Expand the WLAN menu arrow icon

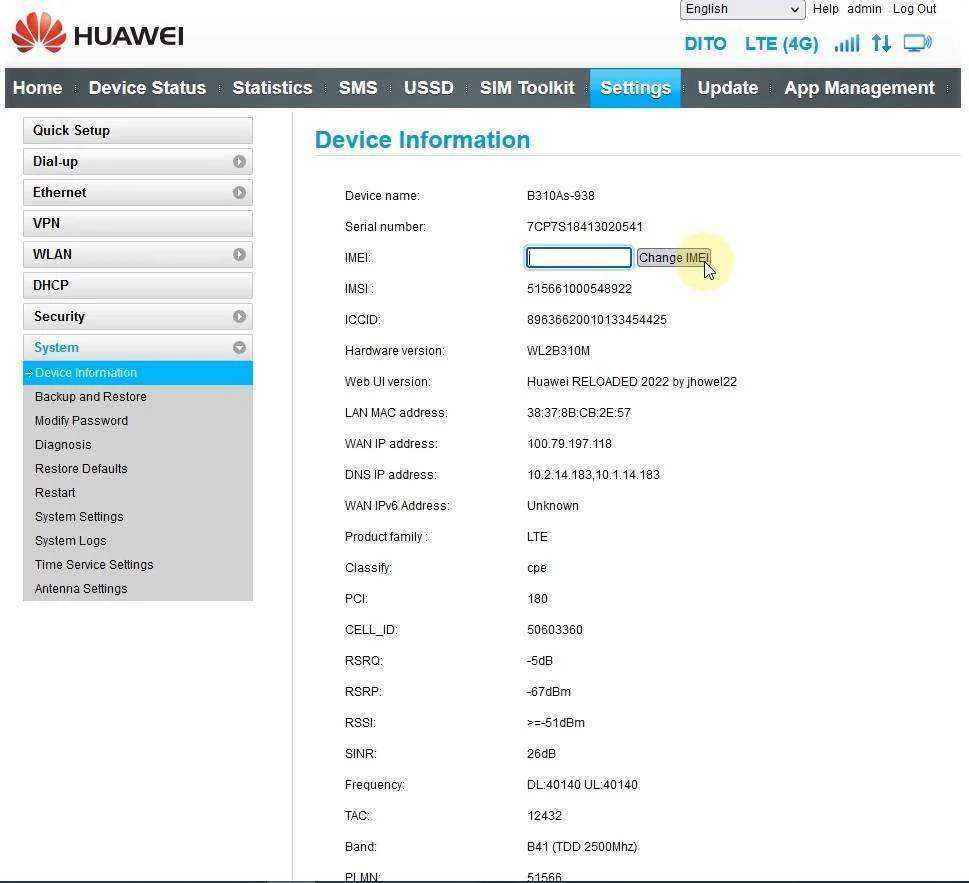pos(239,254)
